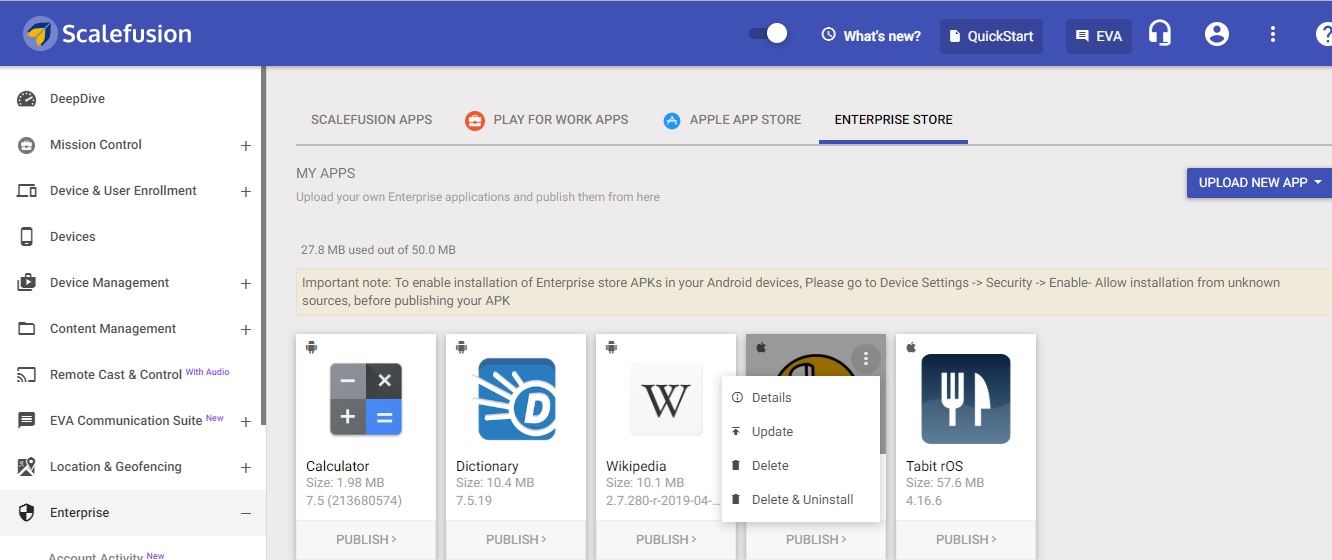Click the Play for Work briefcase icon
This screenshot has height=560, width=1332.
pos(475,121)
